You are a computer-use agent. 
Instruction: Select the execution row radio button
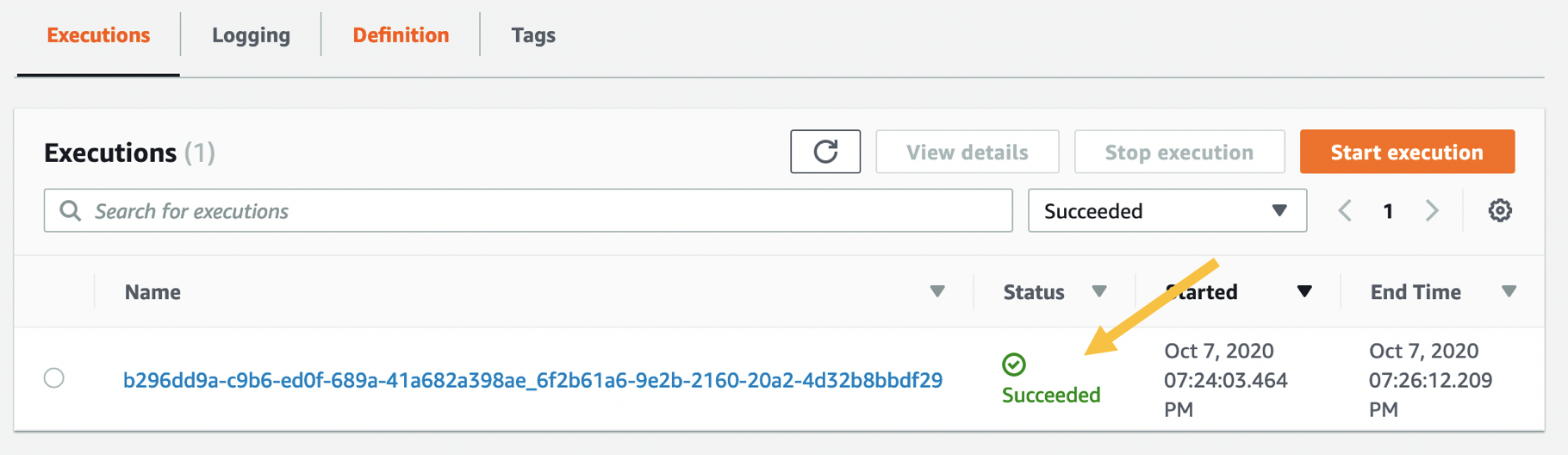click(54, 378)
